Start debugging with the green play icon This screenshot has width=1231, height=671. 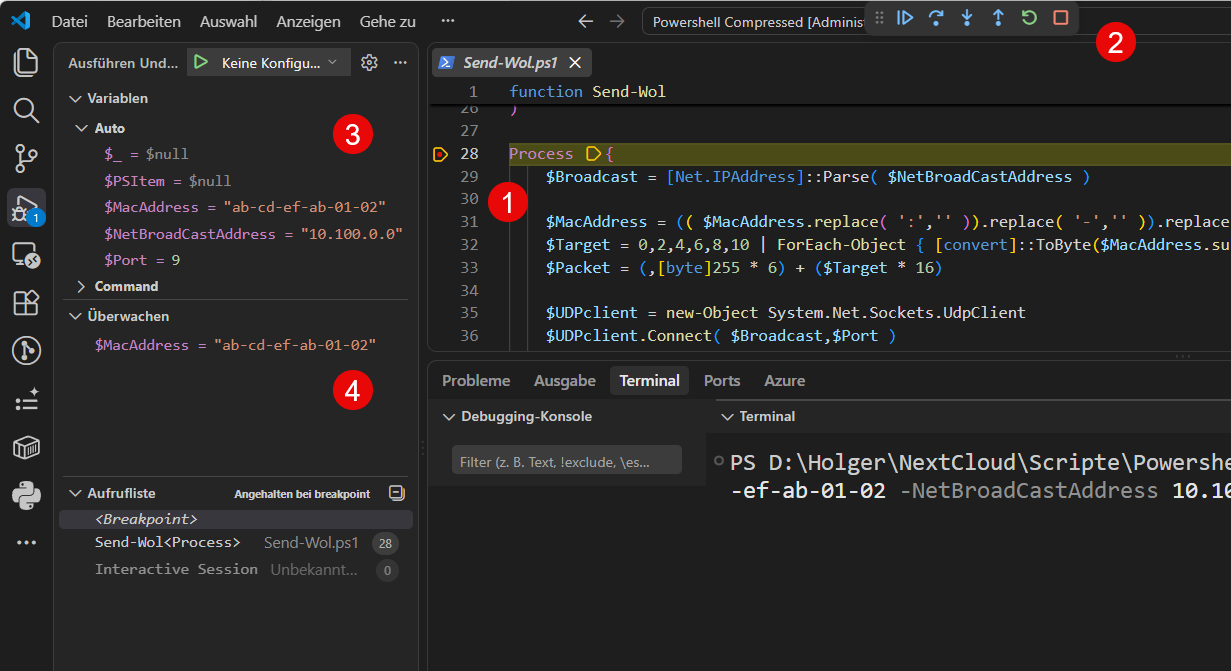(201, 63)
